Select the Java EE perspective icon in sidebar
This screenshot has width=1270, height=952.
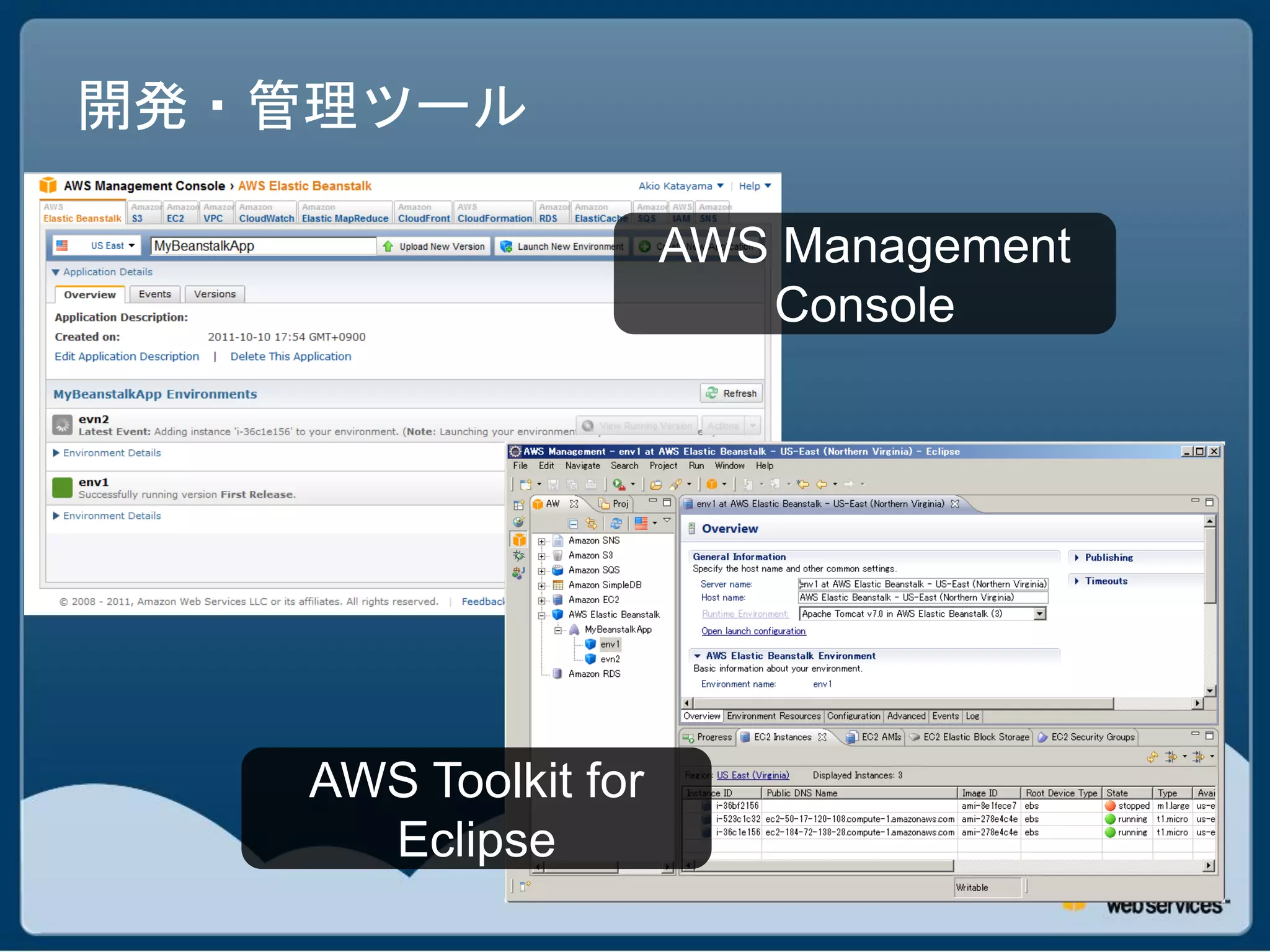coord(519,573)
